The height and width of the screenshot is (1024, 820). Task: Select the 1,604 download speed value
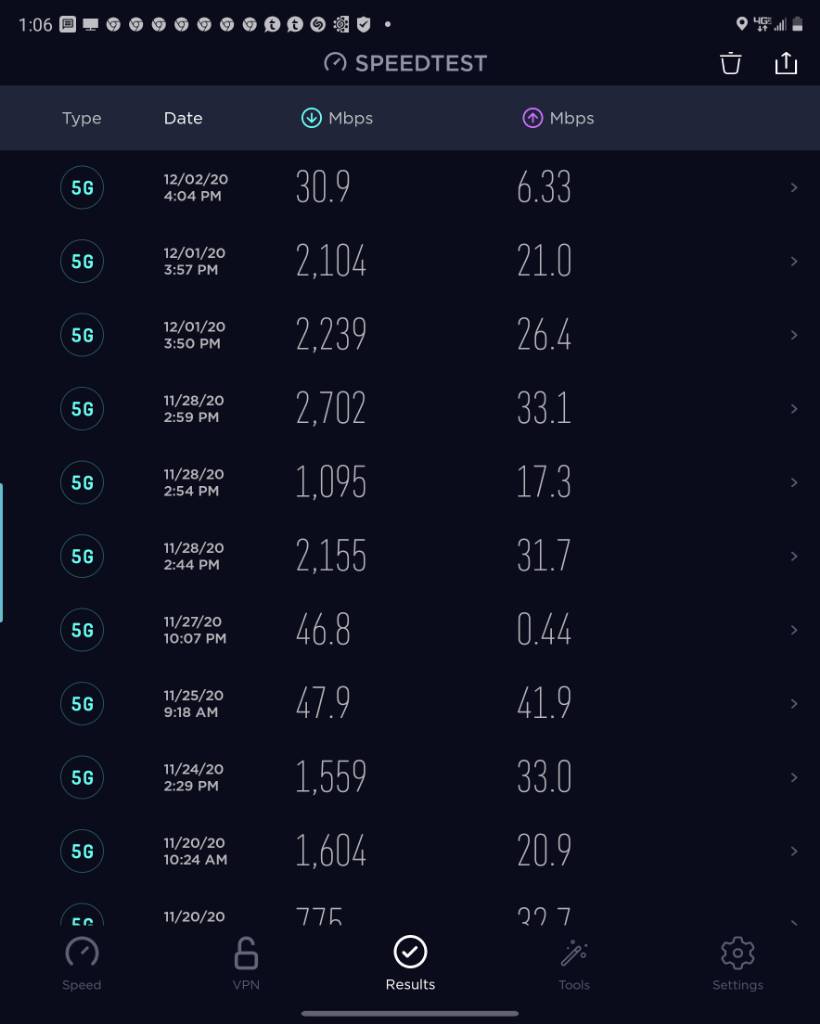click(331, 852)
